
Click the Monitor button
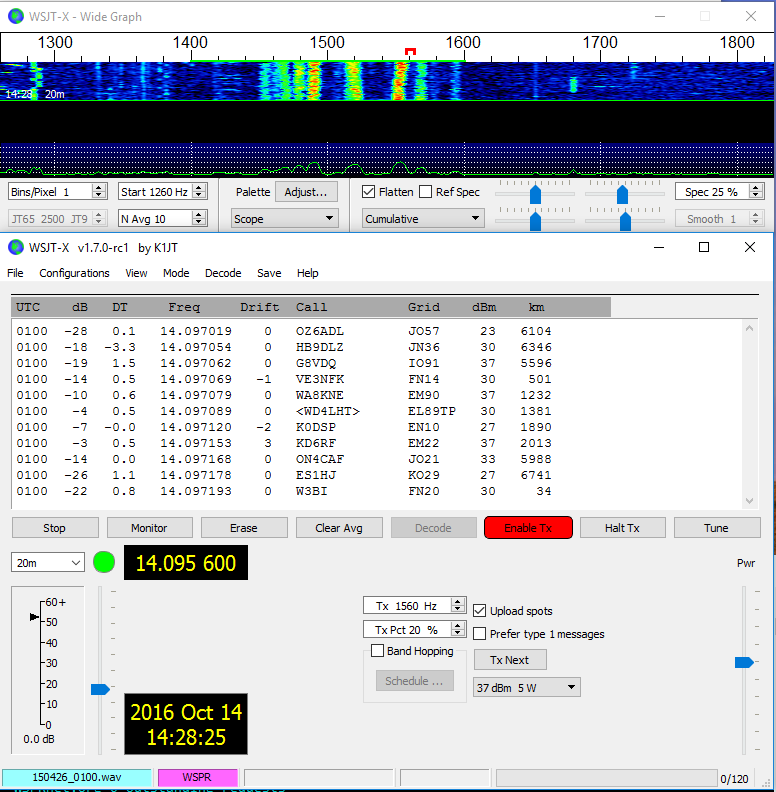(150, 528)
